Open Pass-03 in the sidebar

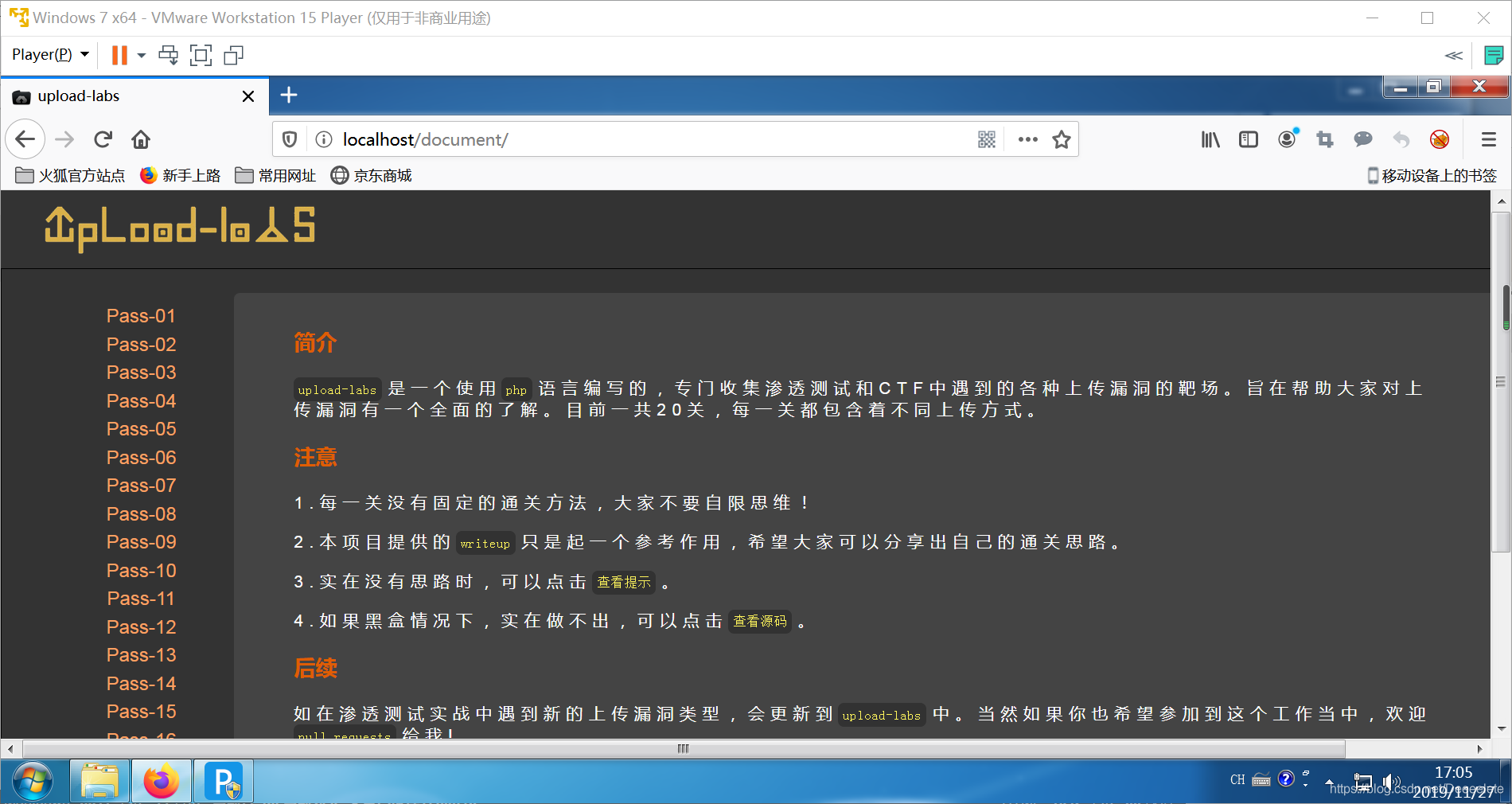click(141, 373)
